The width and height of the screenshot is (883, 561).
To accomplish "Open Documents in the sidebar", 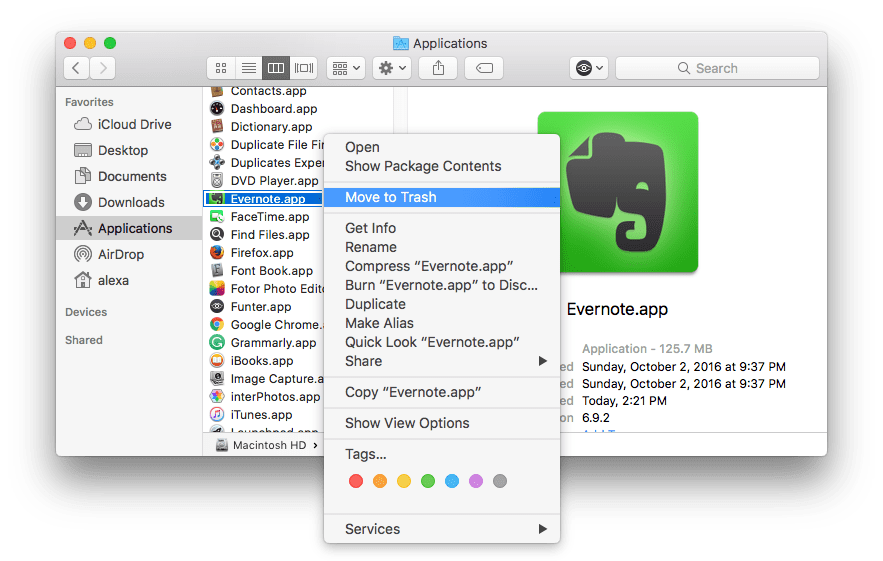I will click(129, 176).
